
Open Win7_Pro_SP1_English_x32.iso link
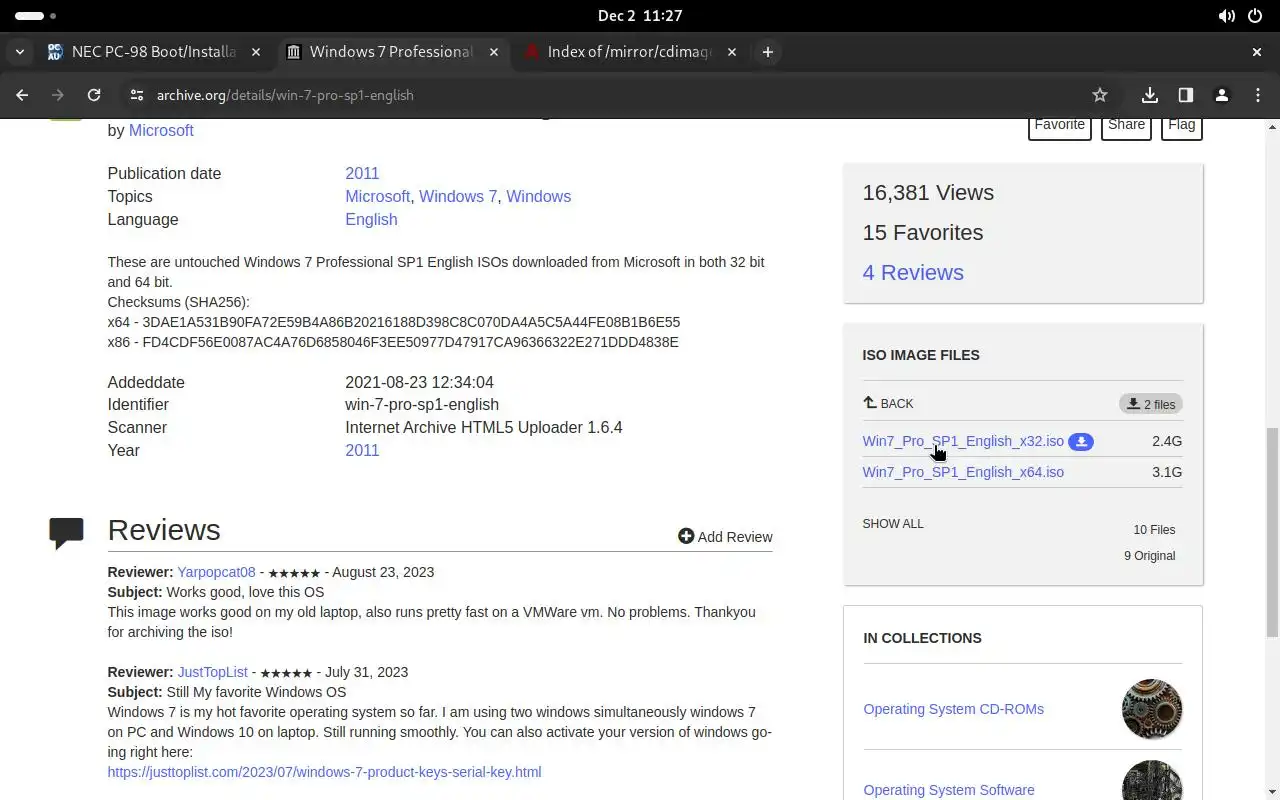[963, 441]
